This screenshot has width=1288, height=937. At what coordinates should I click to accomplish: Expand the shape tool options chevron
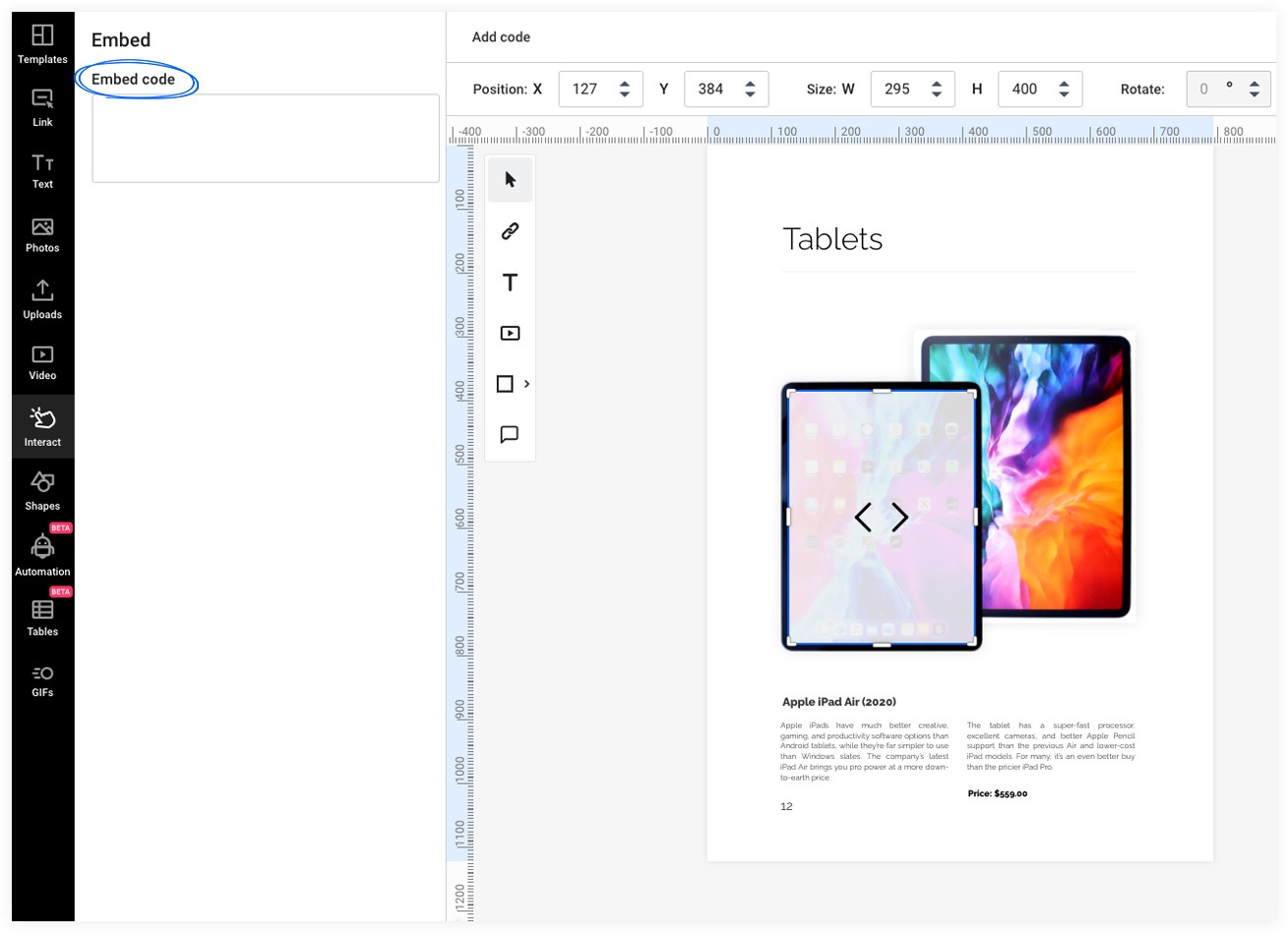pos(526,384)
